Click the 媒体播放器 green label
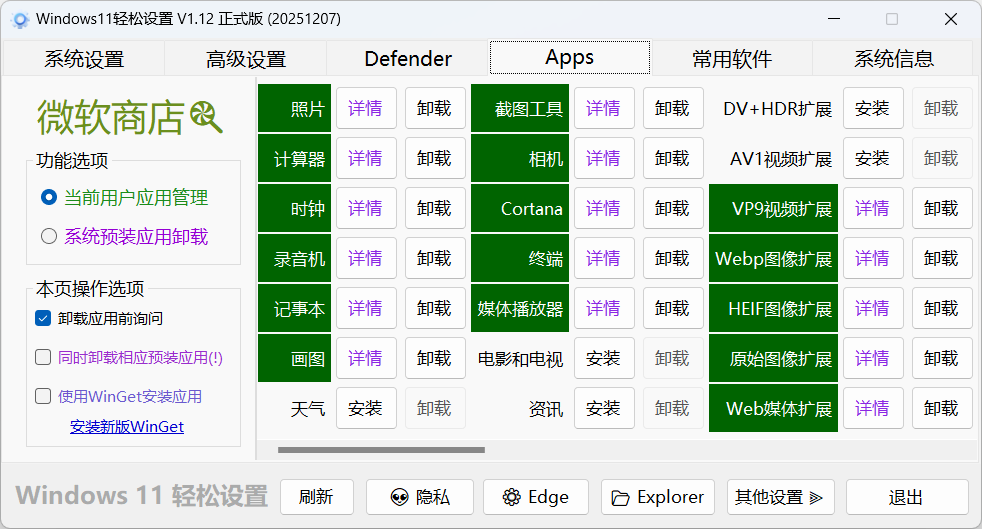This screenshot has height=529, width=982. 520,309
